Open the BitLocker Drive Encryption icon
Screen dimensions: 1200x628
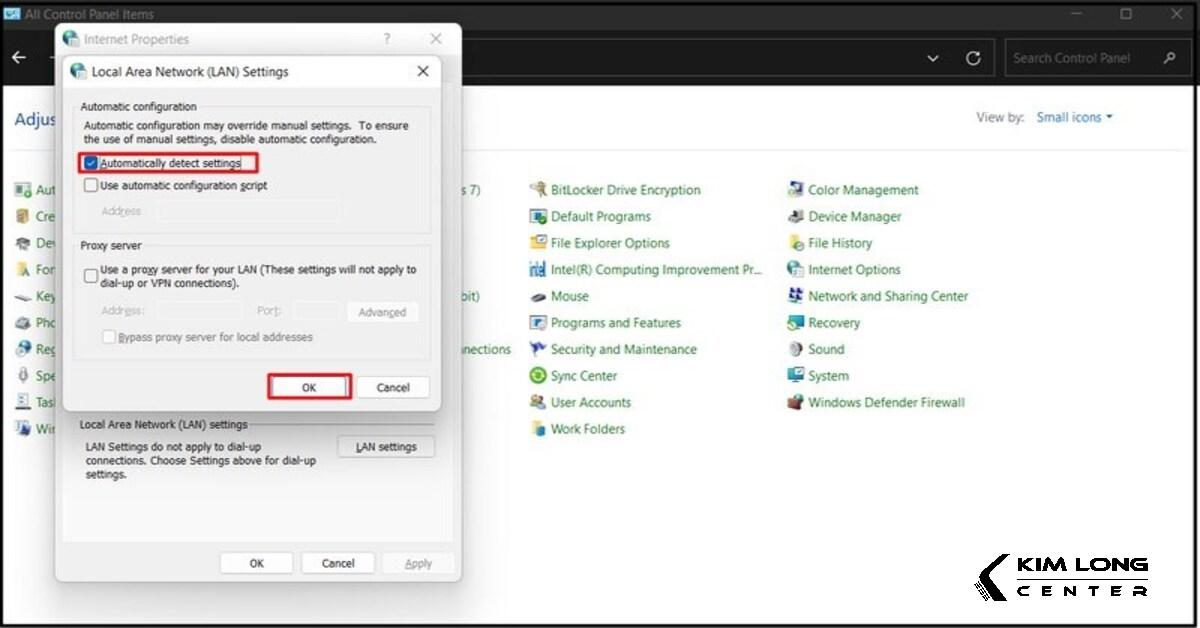point(538,190)
